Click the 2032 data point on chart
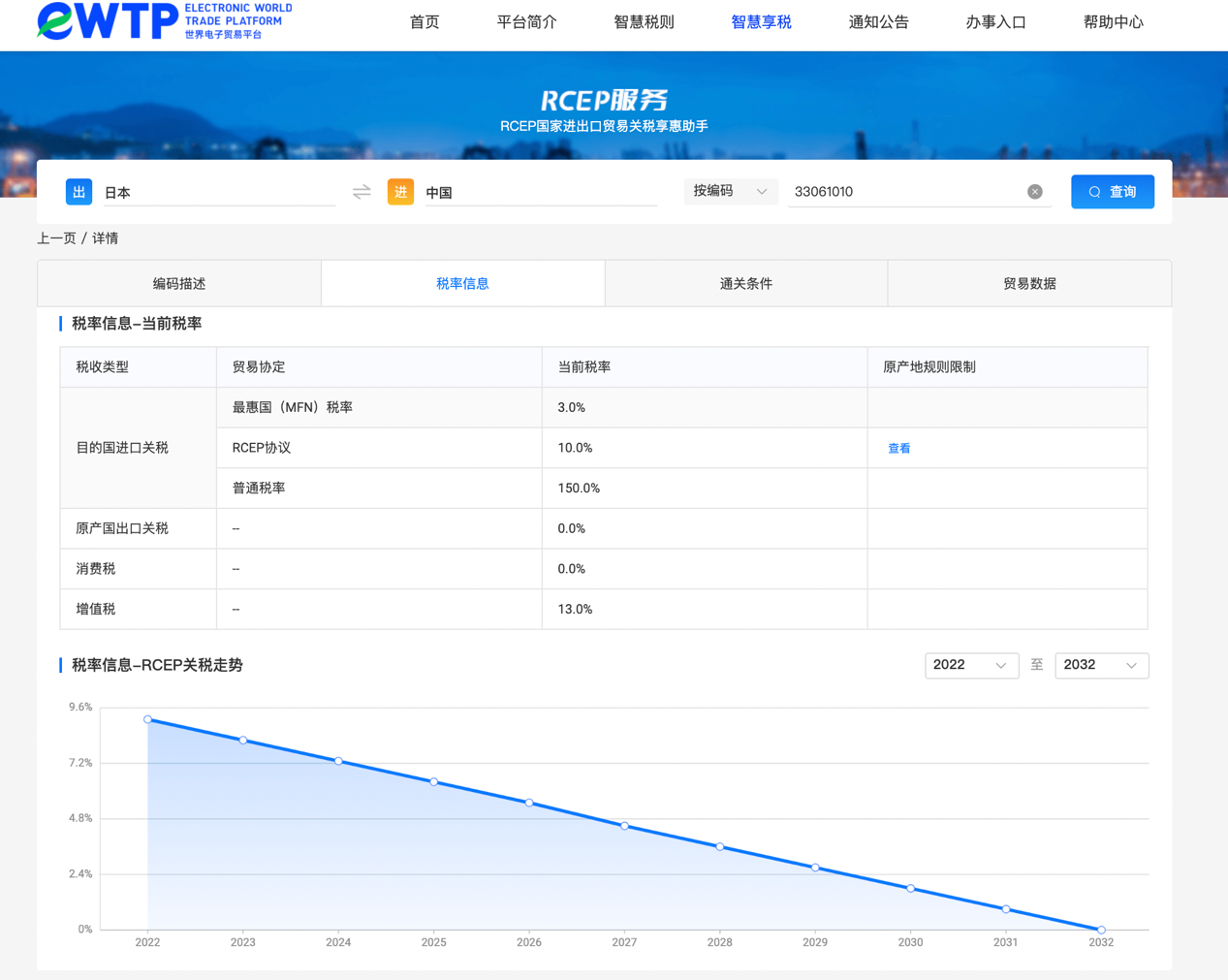This screenshot has height=980, width=1228. pos(1101,930)
